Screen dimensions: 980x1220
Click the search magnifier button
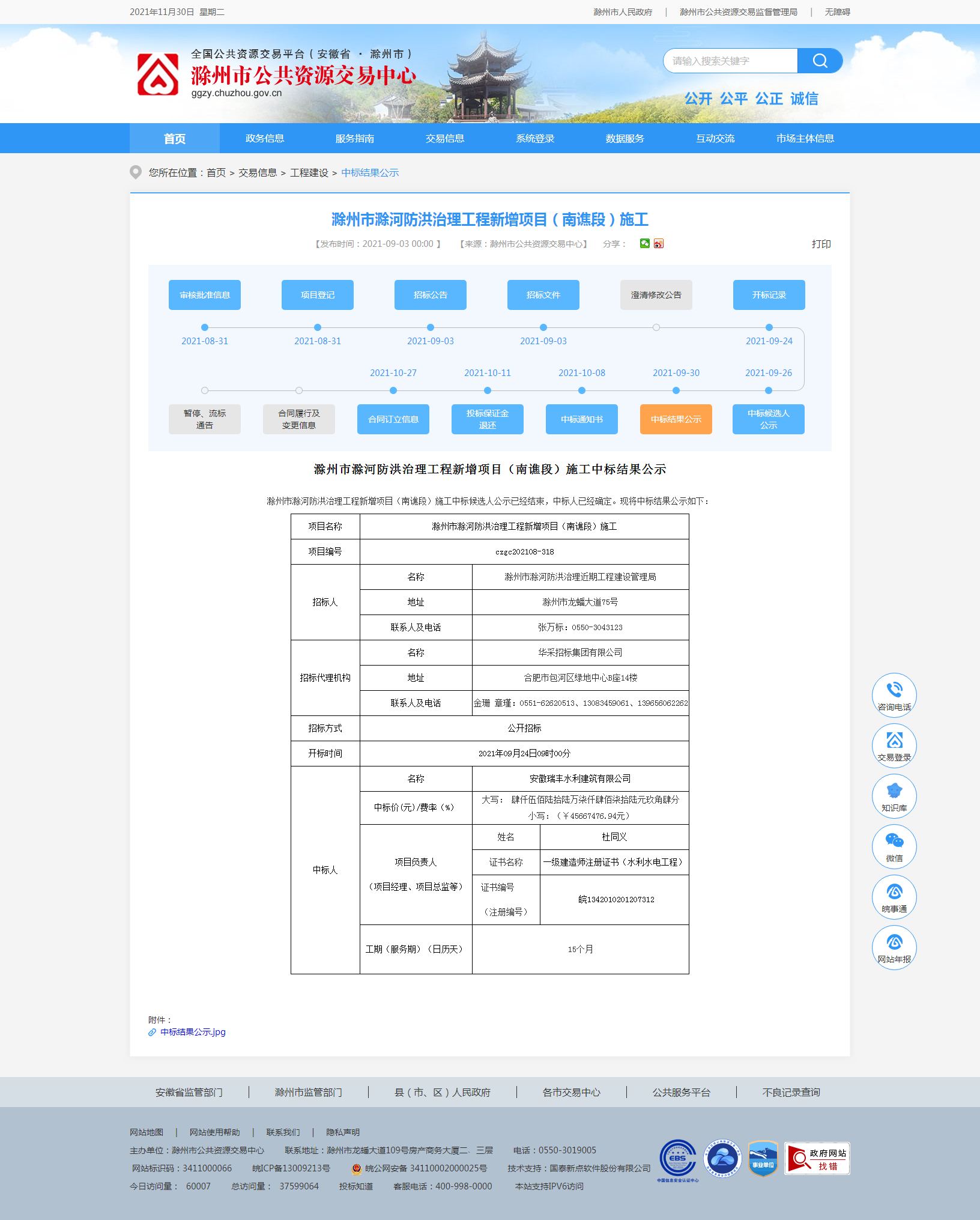coord(820,61)
